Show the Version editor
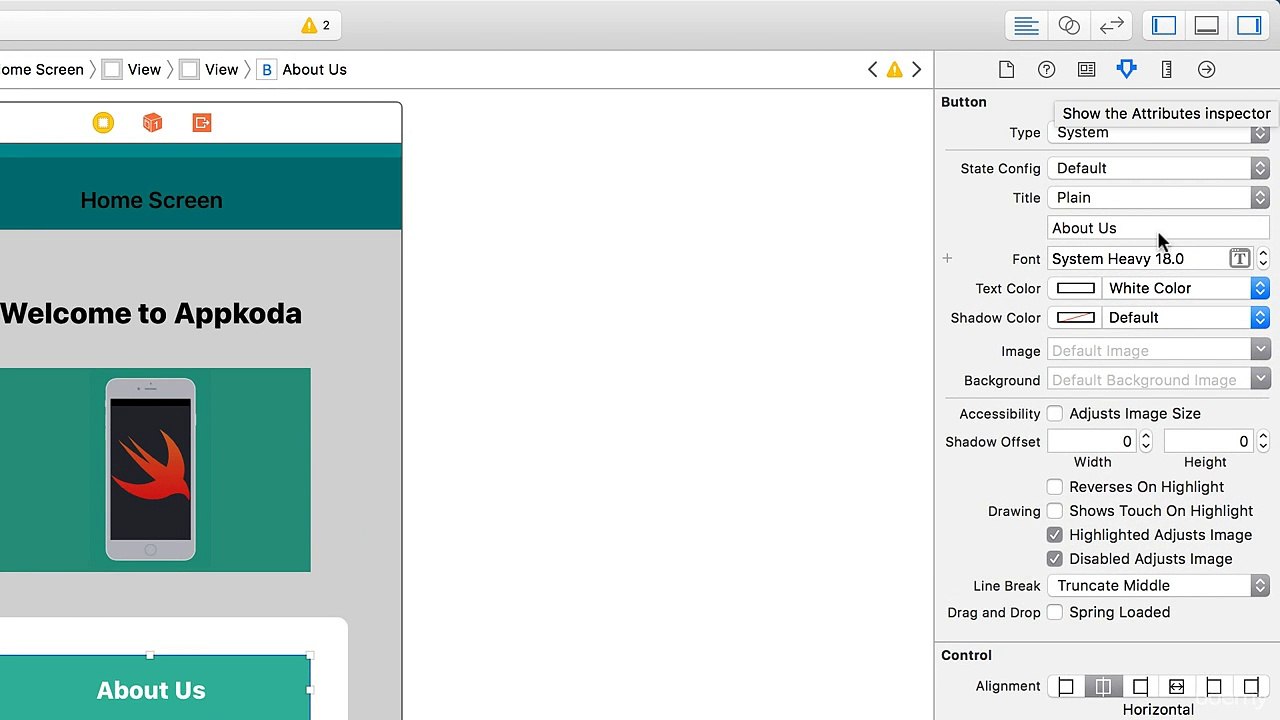The image size is (1280, 720). point(1112,26)
